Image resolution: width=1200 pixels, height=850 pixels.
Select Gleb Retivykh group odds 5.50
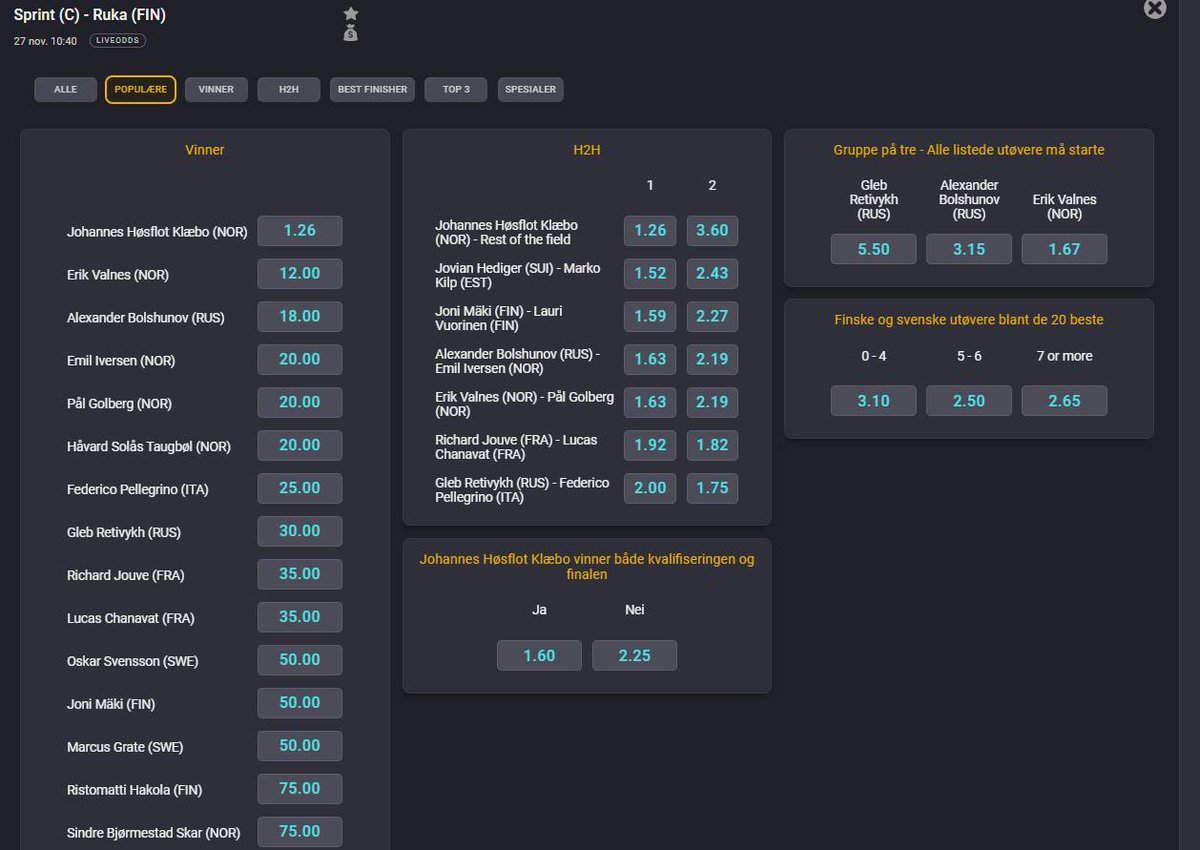874,250
